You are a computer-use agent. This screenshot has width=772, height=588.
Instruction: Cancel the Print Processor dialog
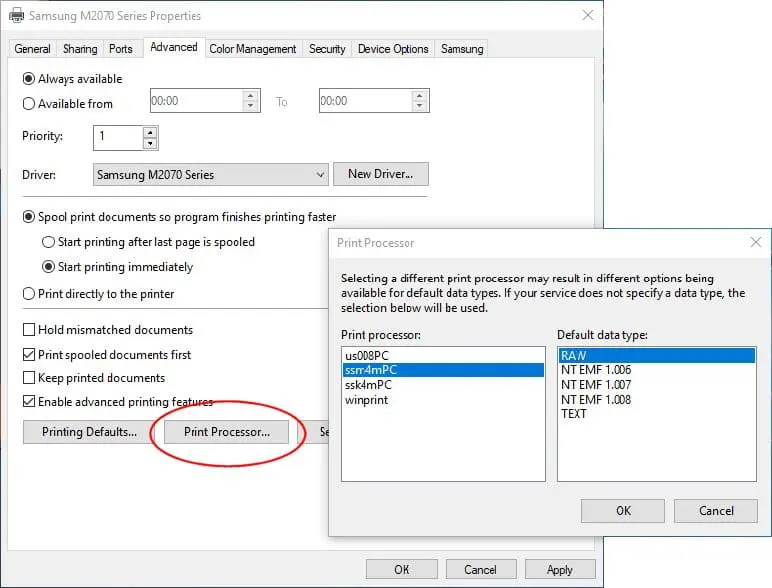pyautogui.click(x=716, y=511)
